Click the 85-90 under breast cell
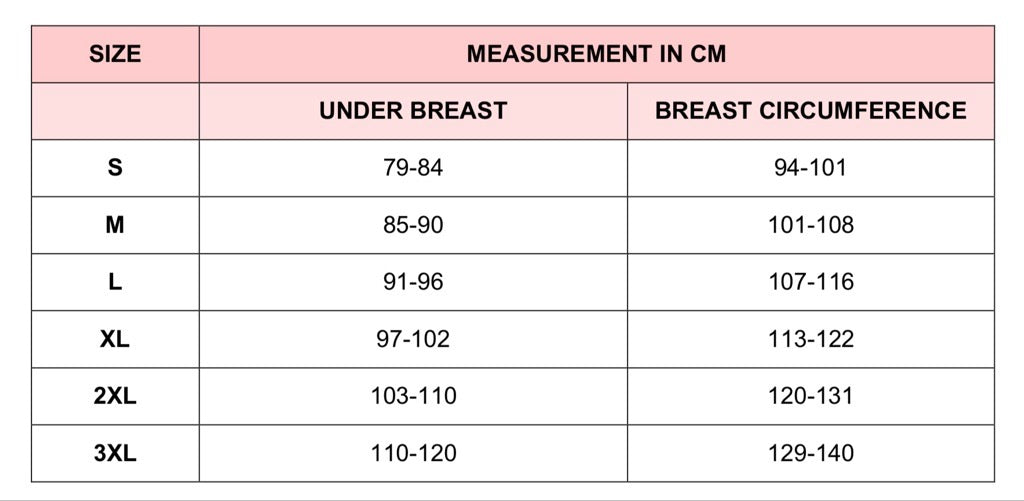The width and height of the screenshot is (1024, 501). (x=413, y=225)
